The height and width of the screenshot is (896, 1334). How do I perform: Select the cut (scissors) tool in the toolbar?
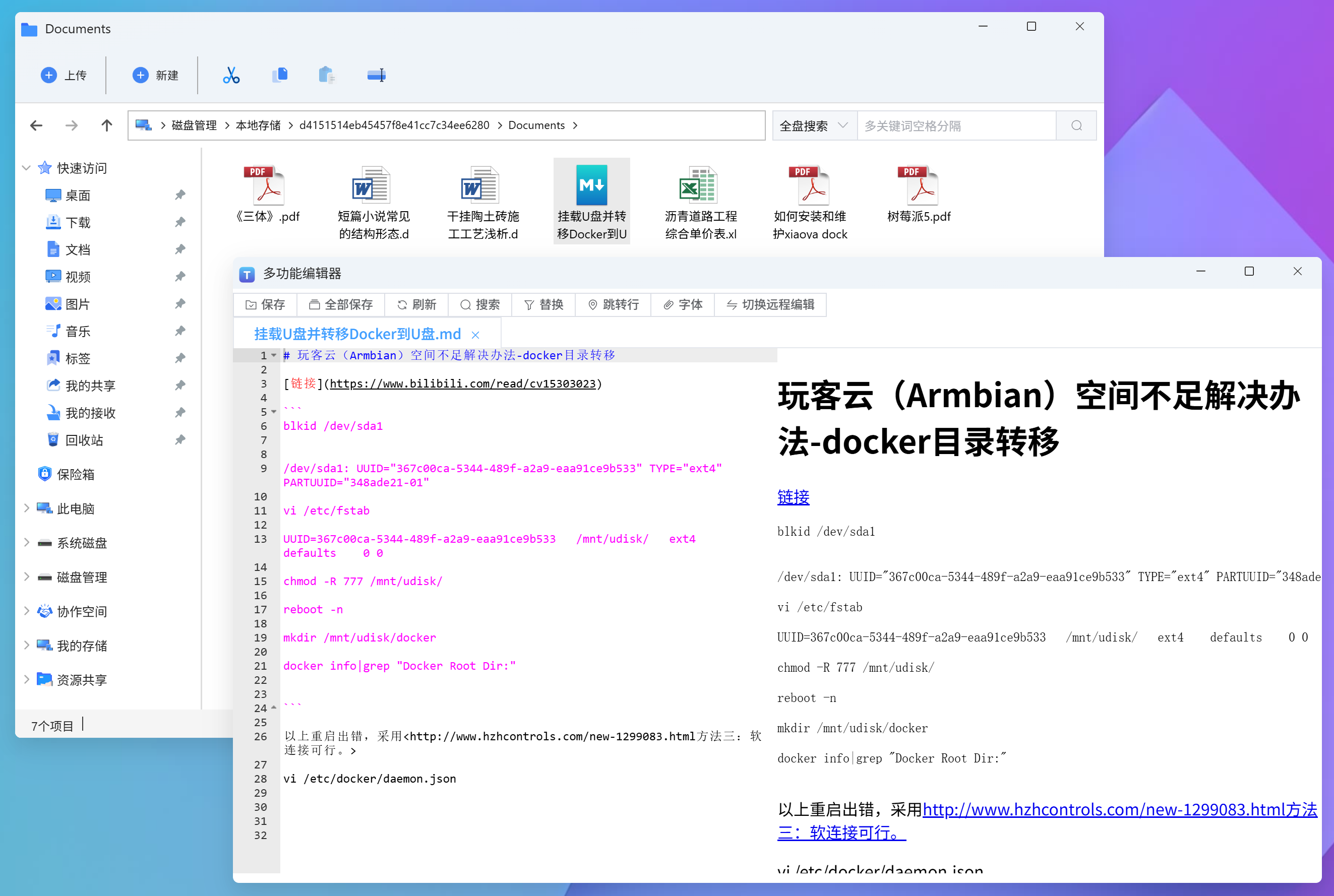pos(231,75)
